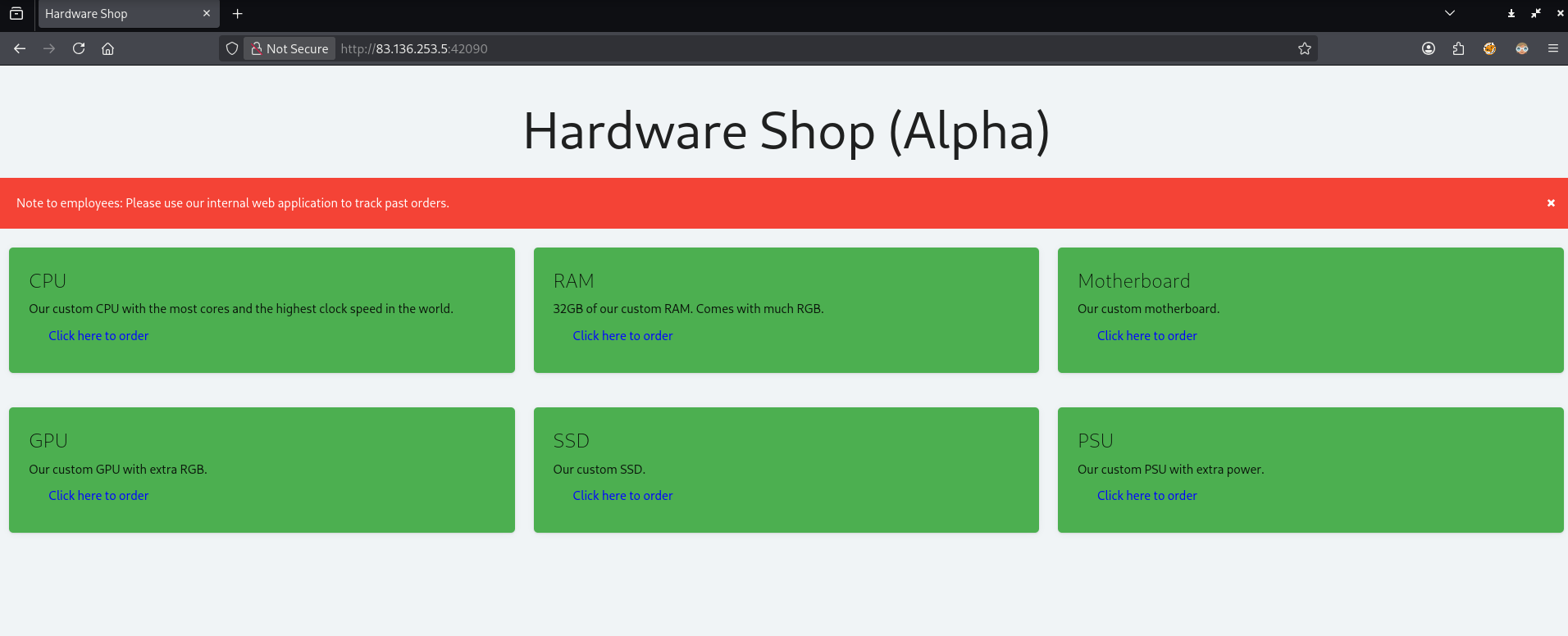Viewport: 1568px width, 636px height.
Task: Click the browser back arrow
Action: tap(20, 48)
